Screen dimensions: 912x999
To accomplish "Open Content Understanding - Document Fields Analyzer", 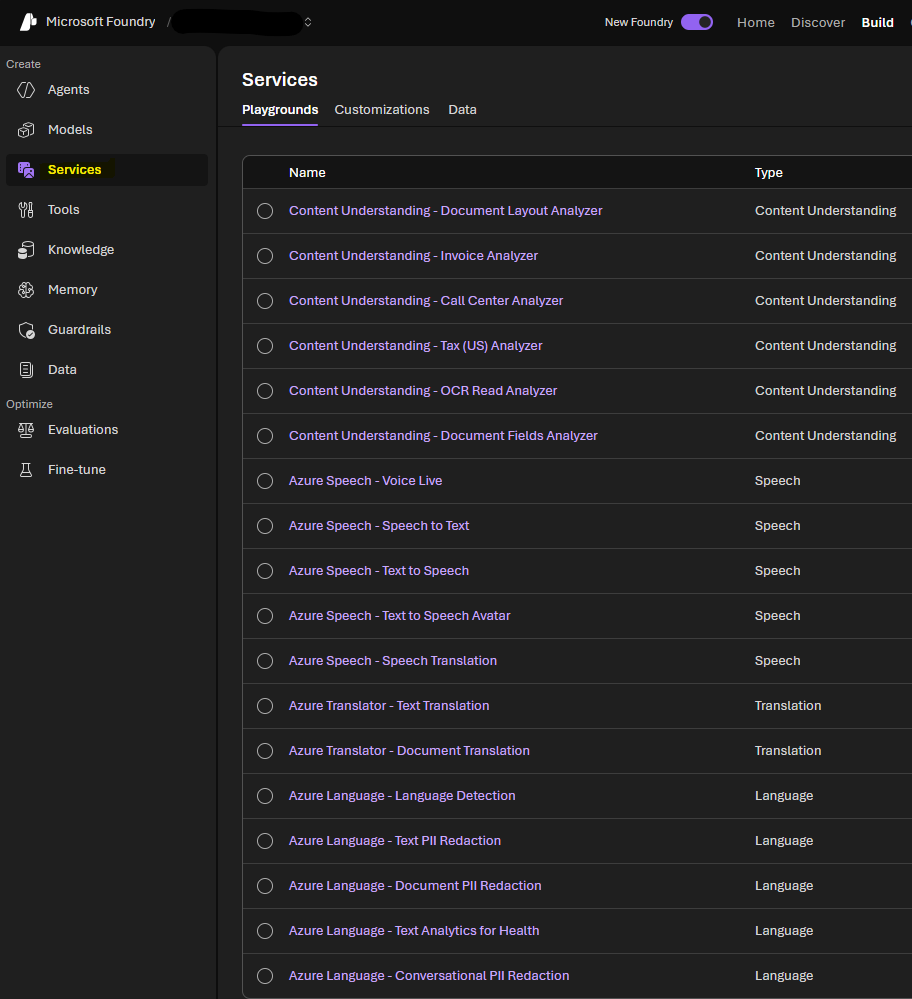I will pyautogui.click(x=443, y=436).
